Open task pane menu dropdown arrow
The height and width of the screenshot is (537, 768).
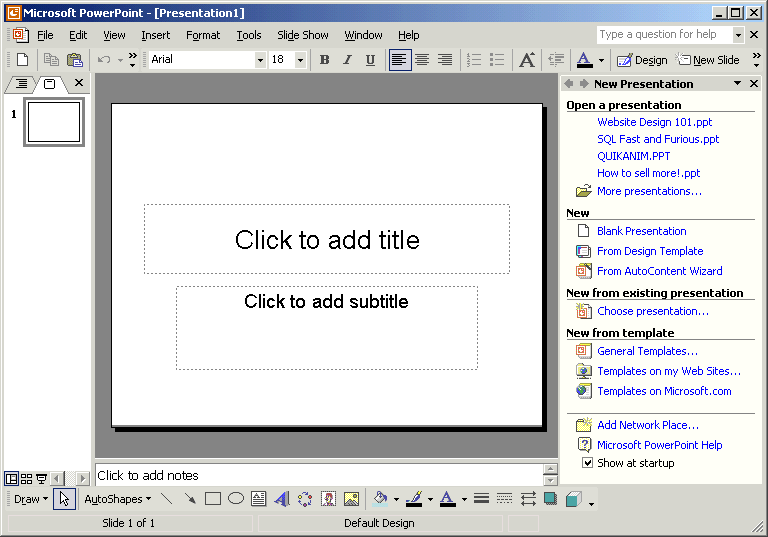[x=737, y=83]
